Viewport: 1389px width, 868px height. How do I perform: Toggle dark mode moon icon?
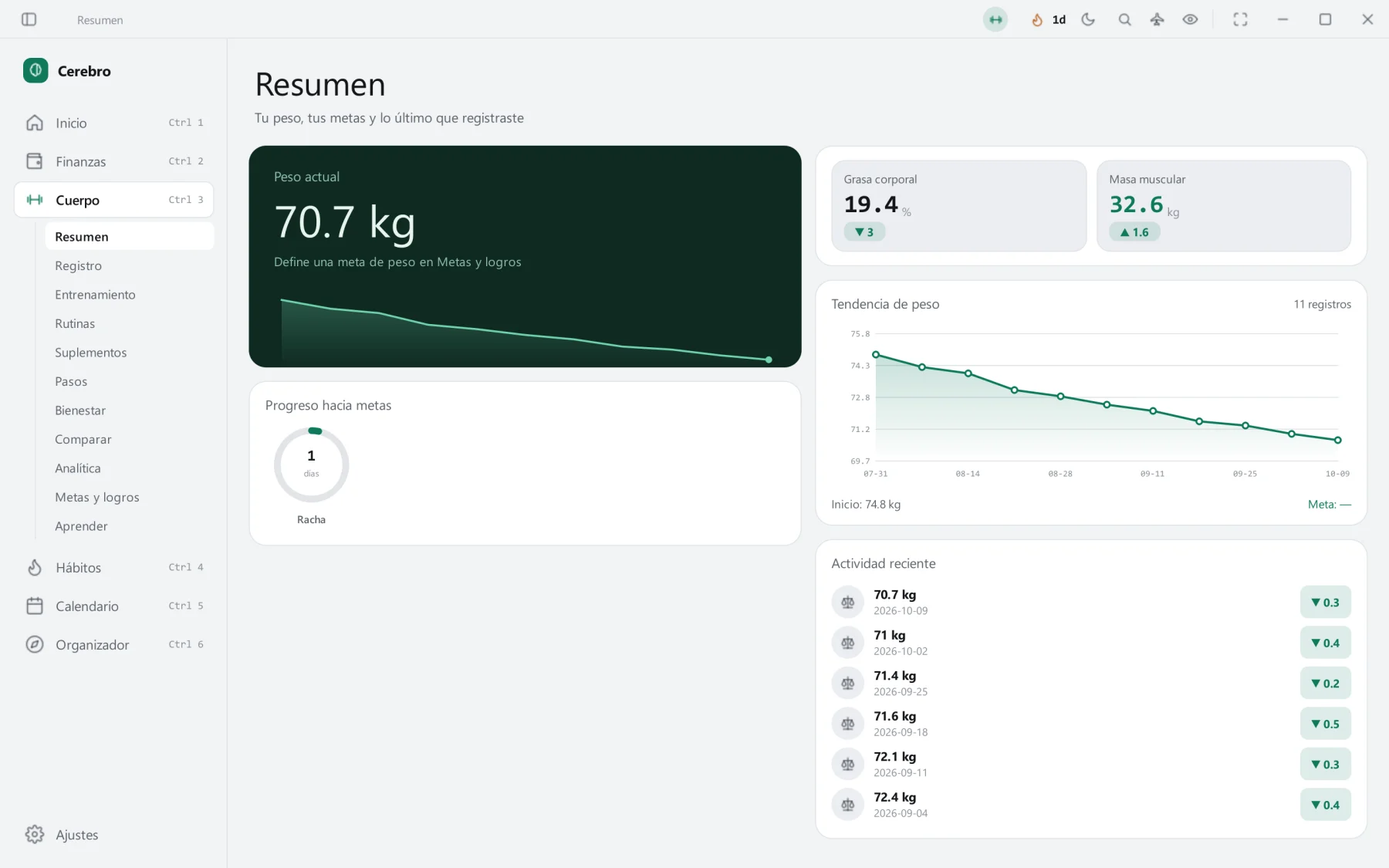(x=1088, y=19)
